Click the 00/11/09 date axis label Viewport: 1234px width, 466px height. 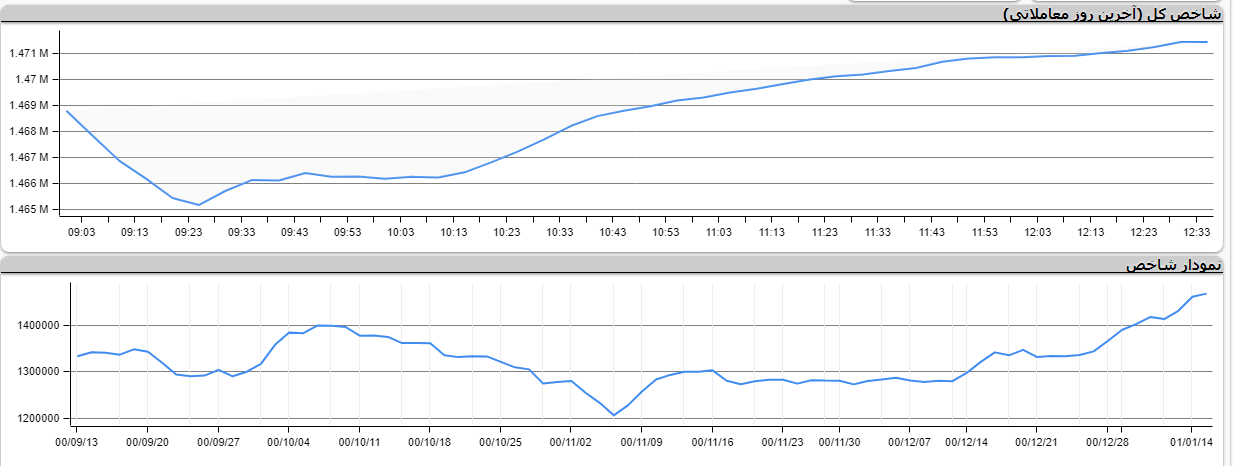point(643,441)
